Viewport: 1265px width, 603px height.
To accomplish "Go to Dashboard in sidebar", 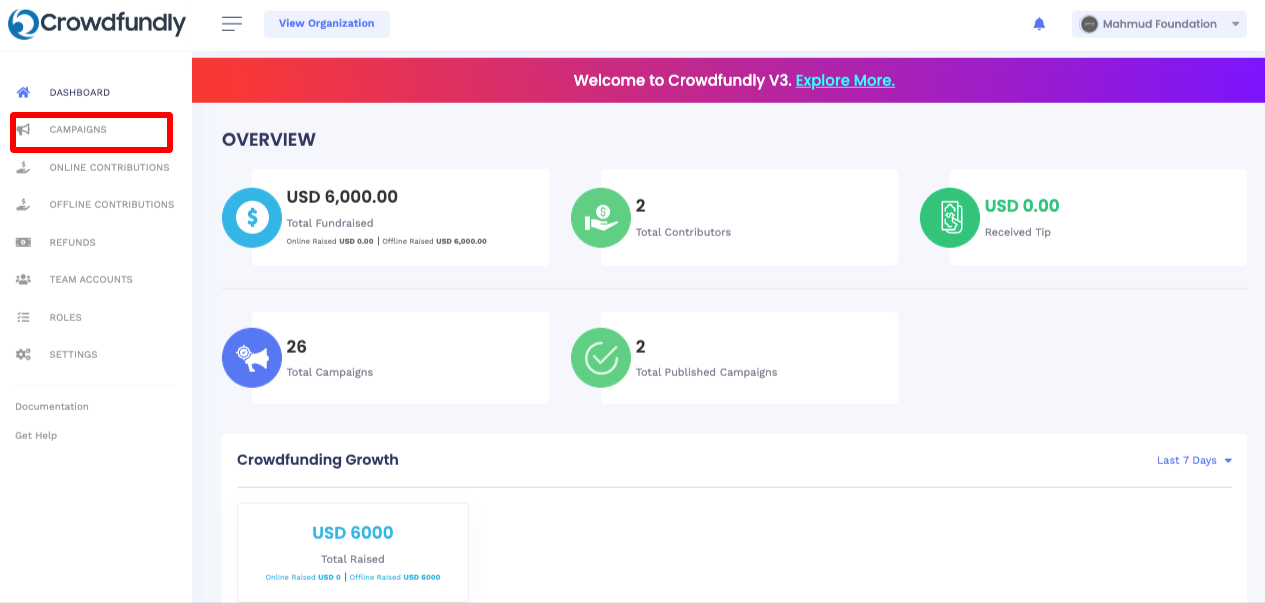I will [x=80, y=92].
